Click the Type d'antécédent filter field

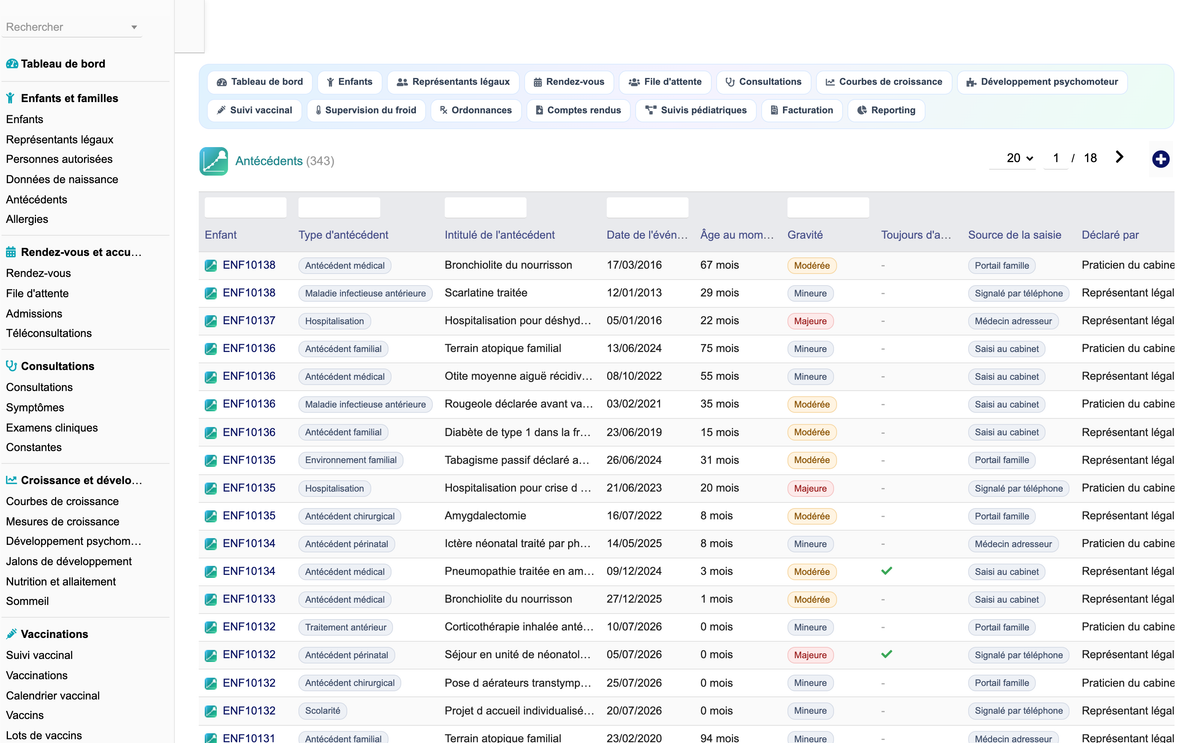[339, 207]
